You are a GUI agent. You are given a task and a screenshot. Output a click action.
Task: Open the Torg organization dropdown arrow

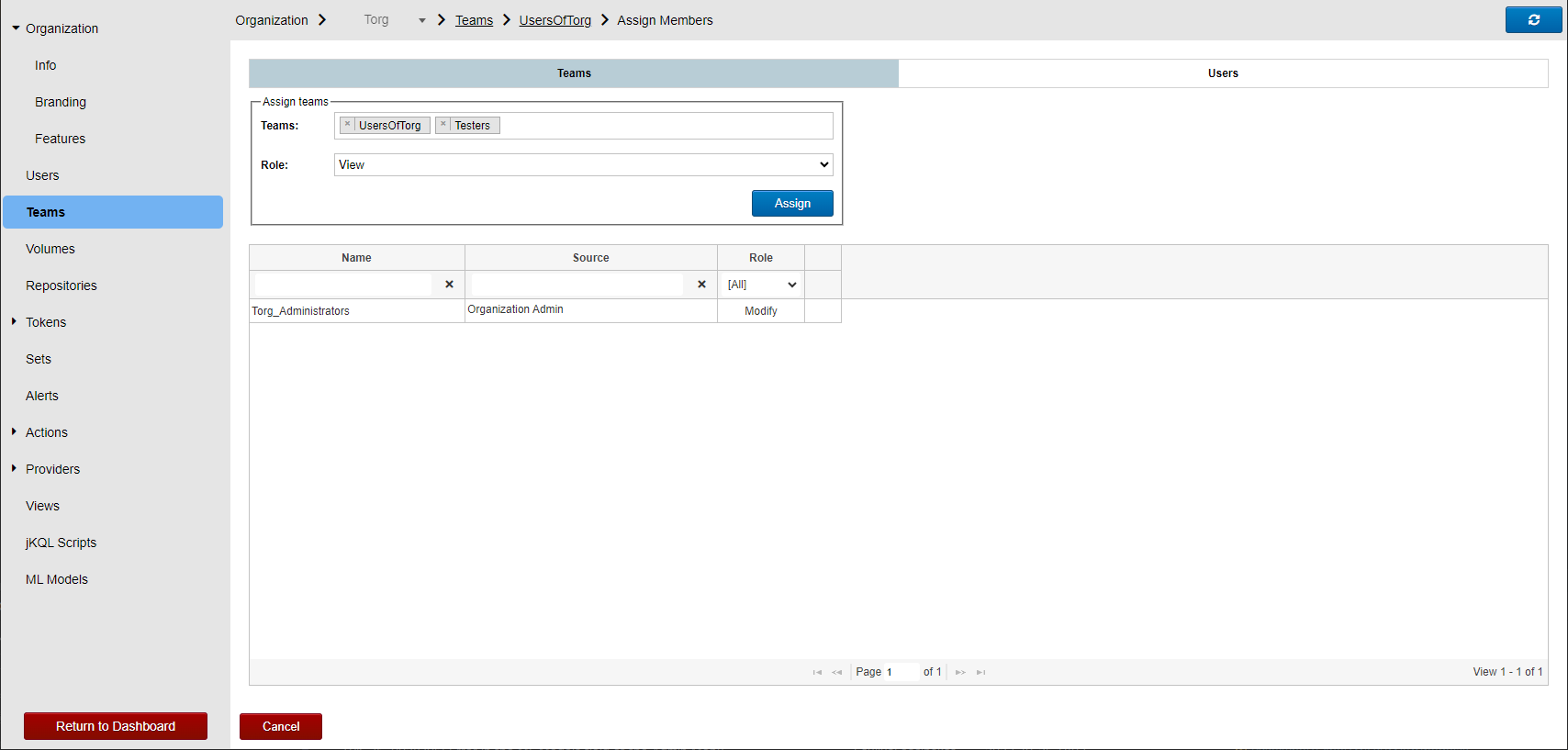tap(421, 20)
